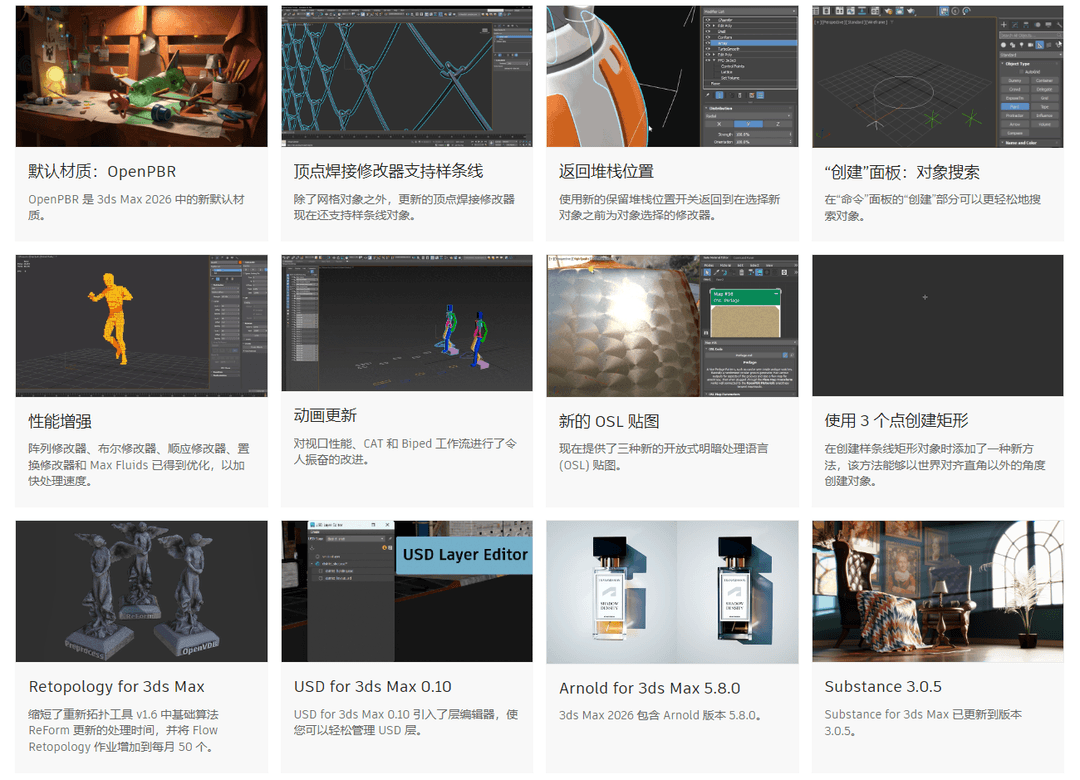Click the 默认材质：OpenPBR card title

(102, 171)
